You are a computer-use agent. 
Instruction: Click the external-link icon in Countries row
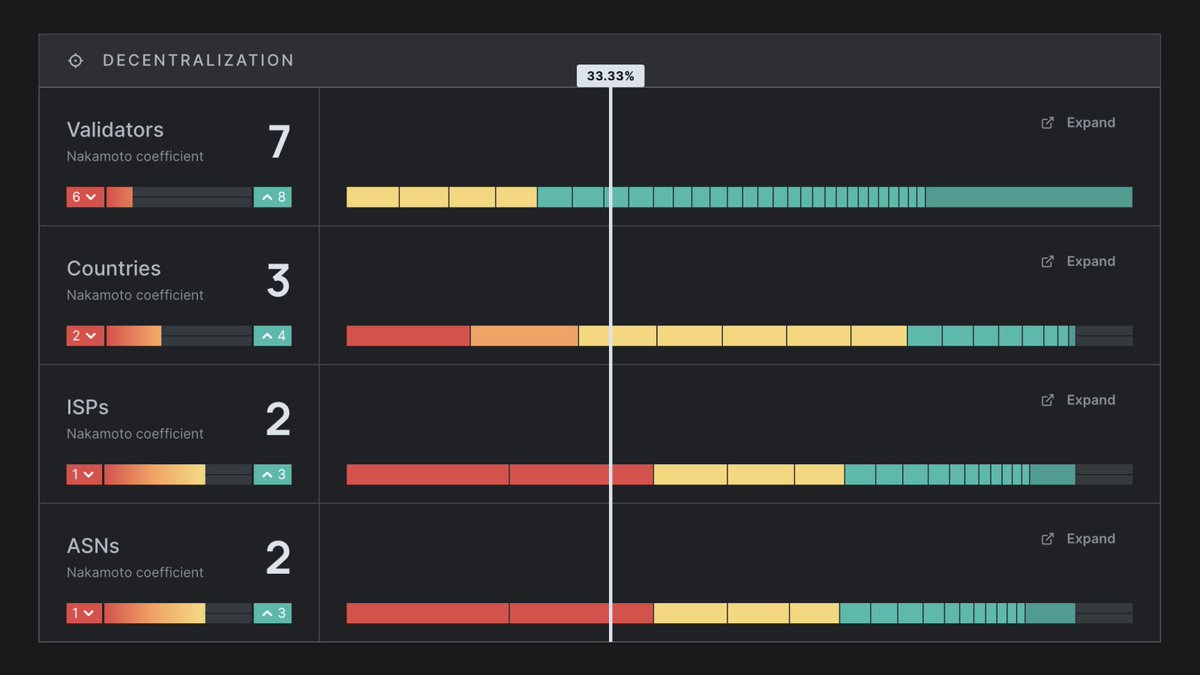(x=1048, y=262)
